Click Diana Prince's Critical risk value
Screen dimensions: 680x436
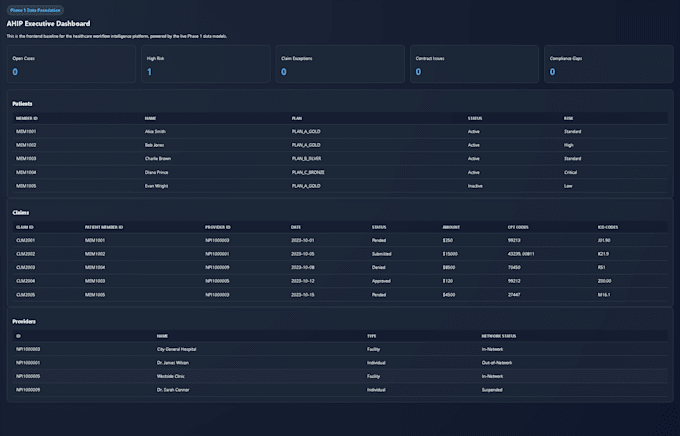570,172
